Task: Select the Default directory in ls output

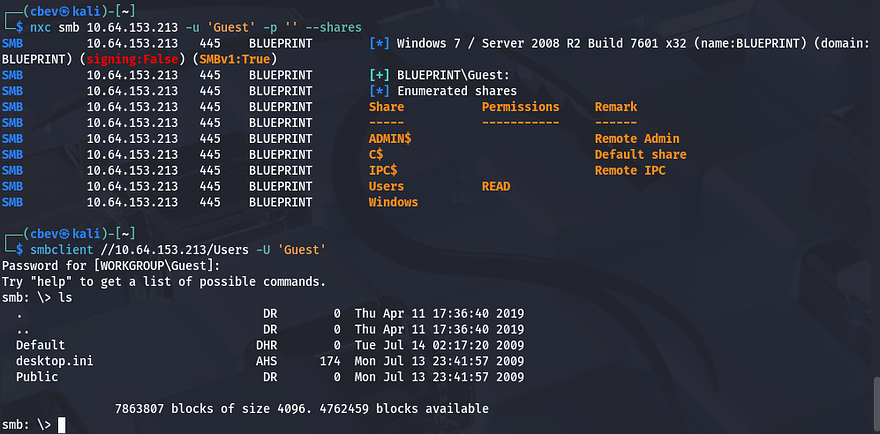Action: pos(40,345)
